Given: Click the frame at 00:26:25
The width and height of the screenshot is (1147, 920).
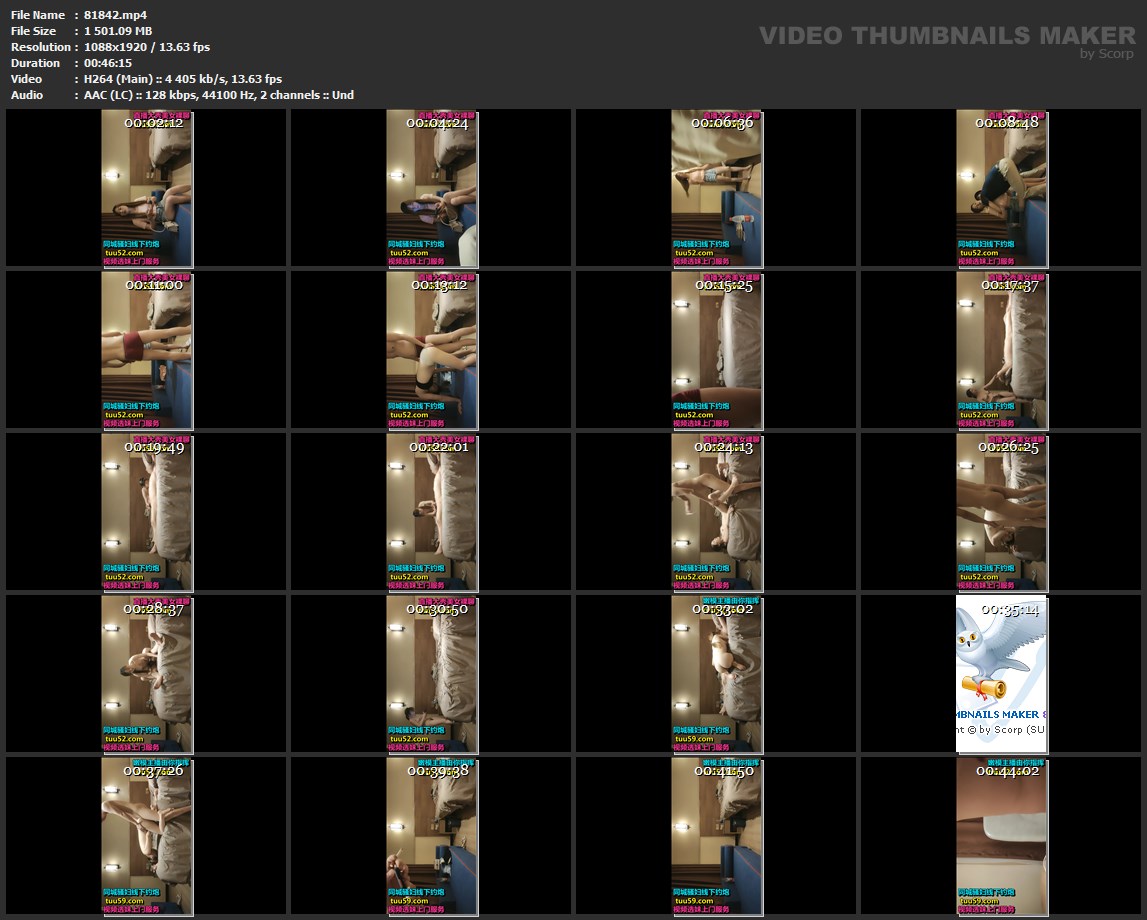Looking at the screenshot, I should click(1001, 512).
